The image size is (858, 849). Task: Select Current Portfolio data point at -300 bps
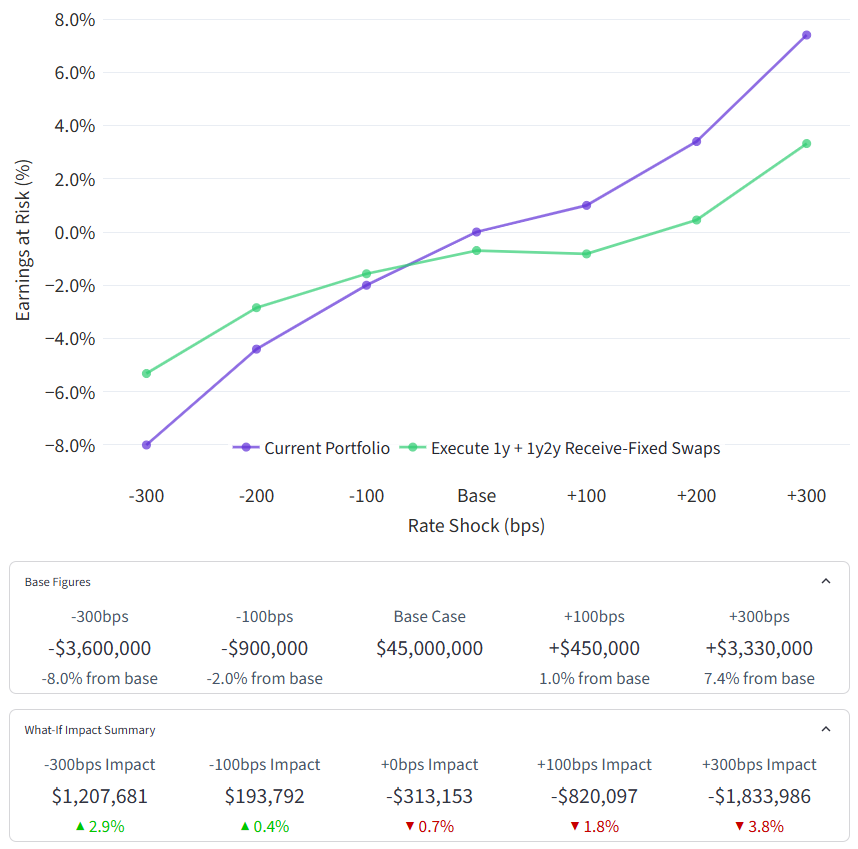147,445
